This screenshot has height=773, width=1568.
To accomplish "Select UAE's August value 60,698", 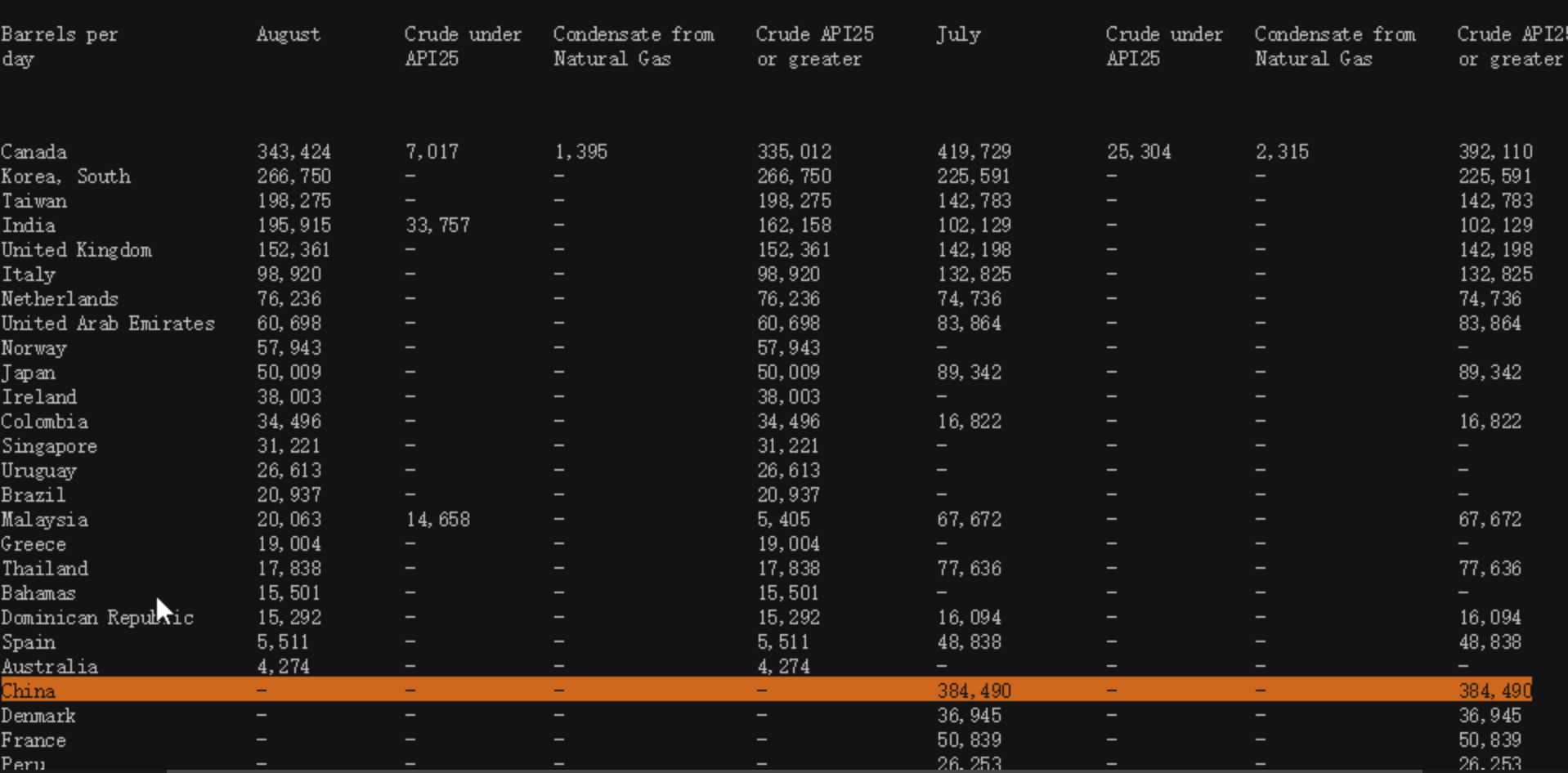I will [x=289, y=324].
